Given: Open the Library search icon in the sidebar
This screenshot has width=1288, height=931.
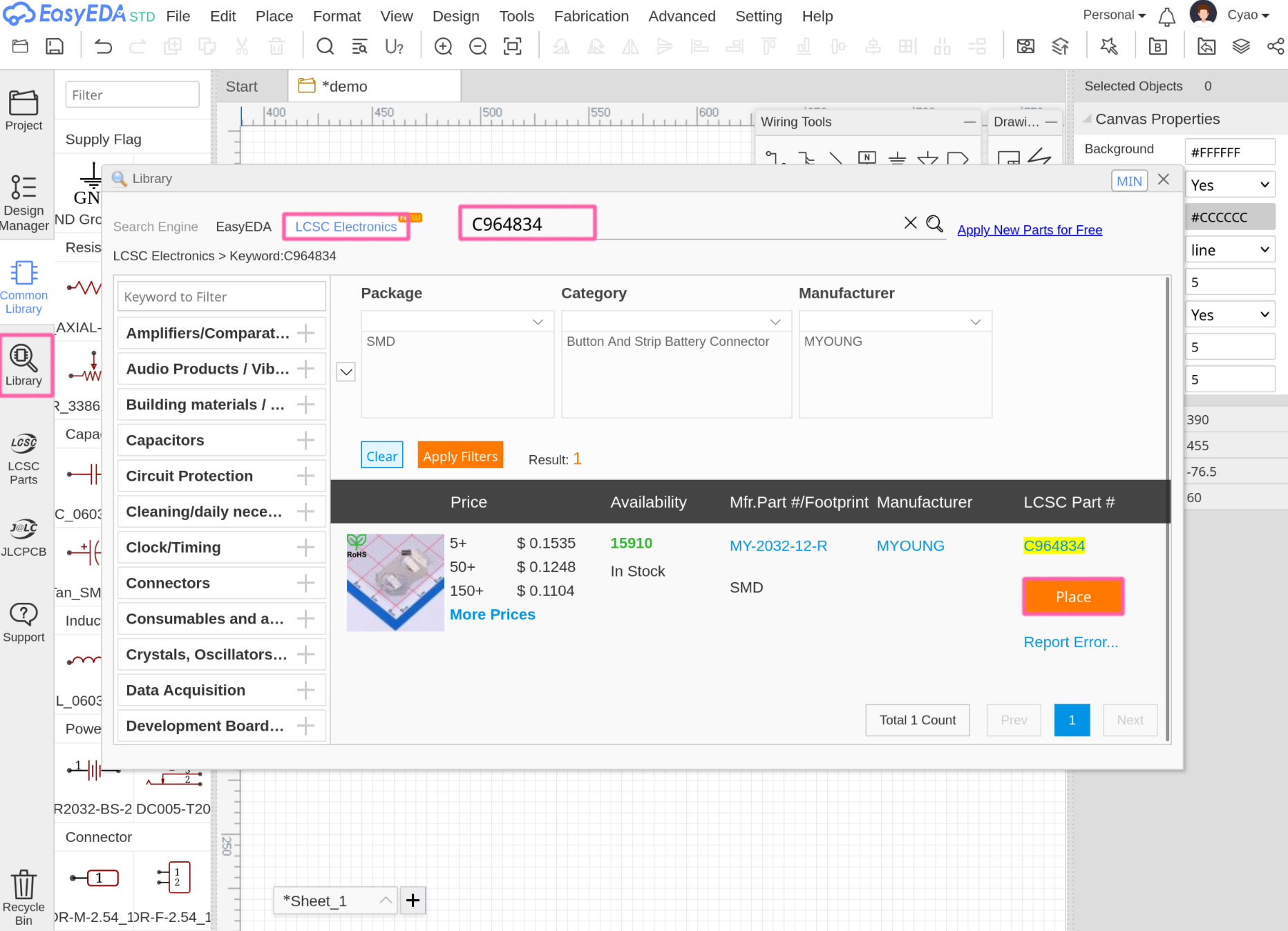Looking at the screenshot, I should coord(23,365).
